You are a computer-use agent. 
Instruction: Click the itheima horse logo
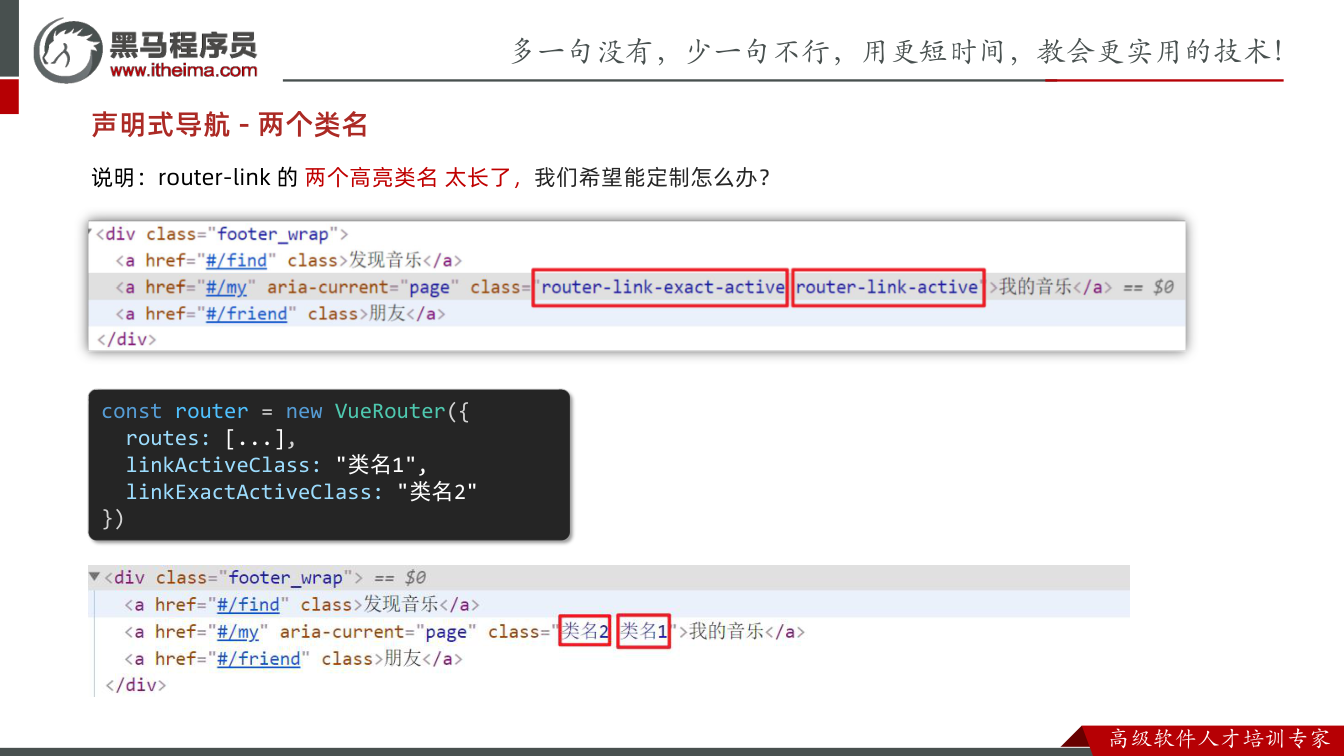(x=68, y=50)
